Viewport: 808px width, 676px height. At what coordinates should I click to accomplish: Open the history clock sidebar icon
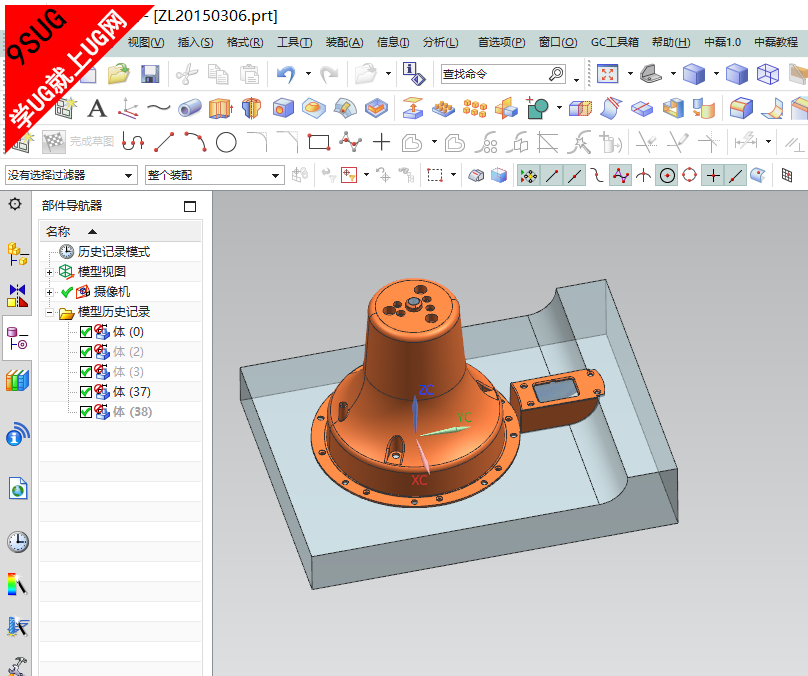[18, 542]
